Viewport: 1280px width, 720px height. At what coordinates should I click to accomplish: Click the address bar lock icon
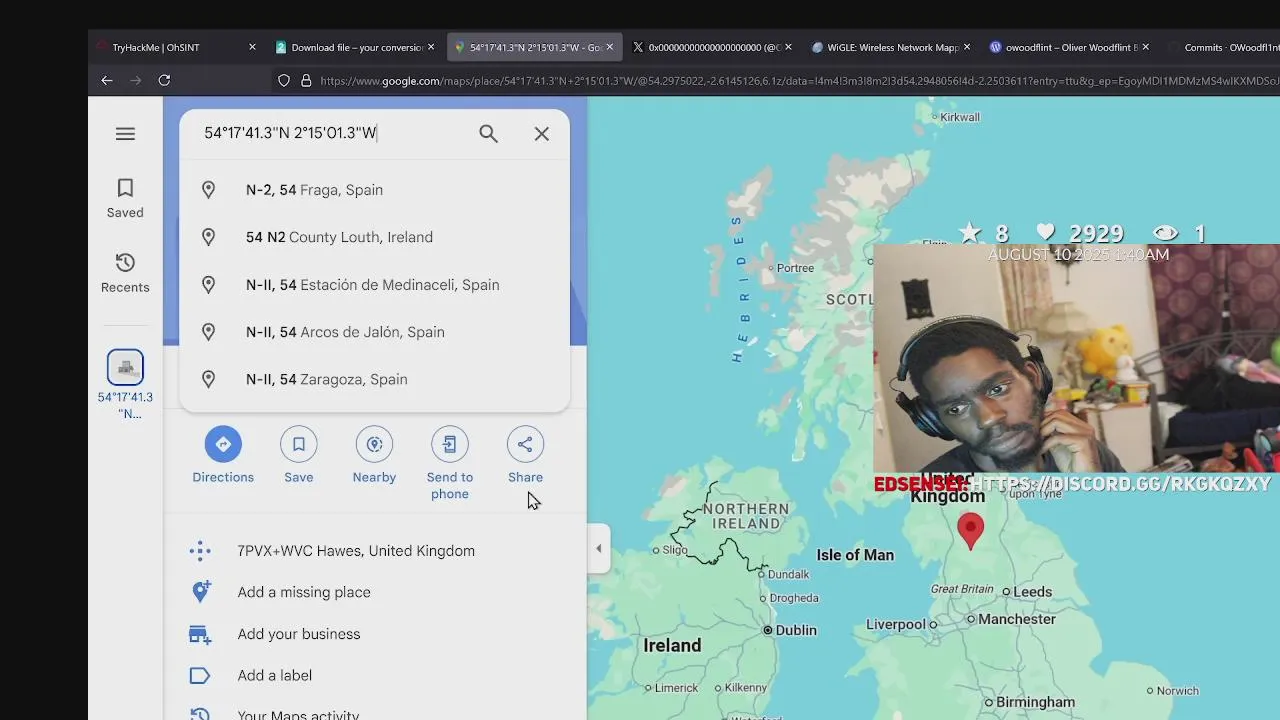click(x=306, y=81)
